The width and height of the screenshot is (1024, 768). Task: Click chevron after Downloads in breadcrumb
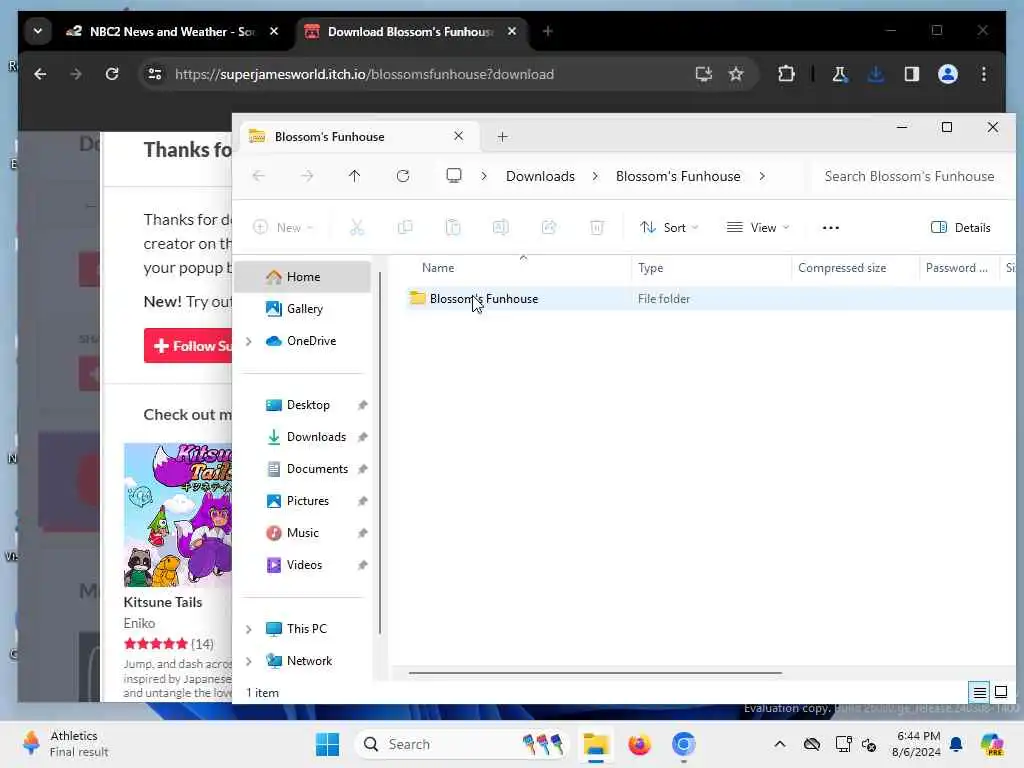595,176
